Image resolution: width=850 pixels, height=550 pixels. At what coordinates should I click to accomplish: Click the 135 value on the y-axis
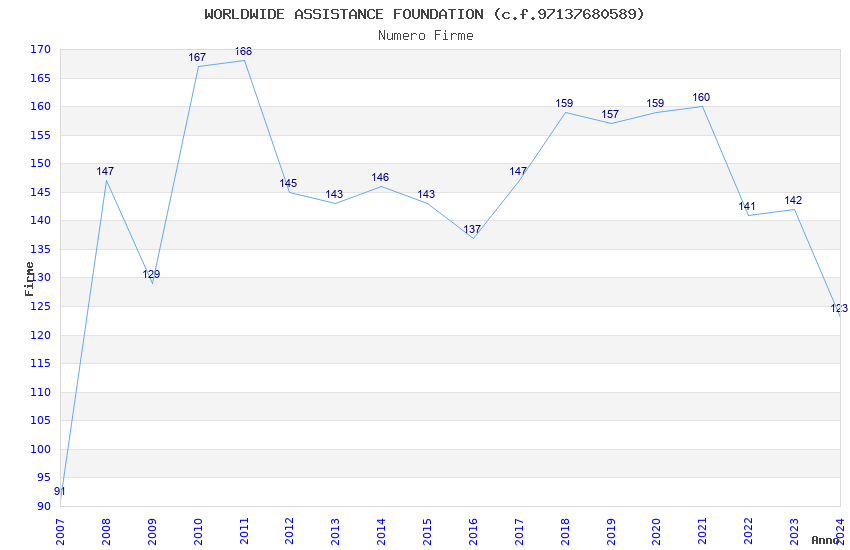pos(41,249)
